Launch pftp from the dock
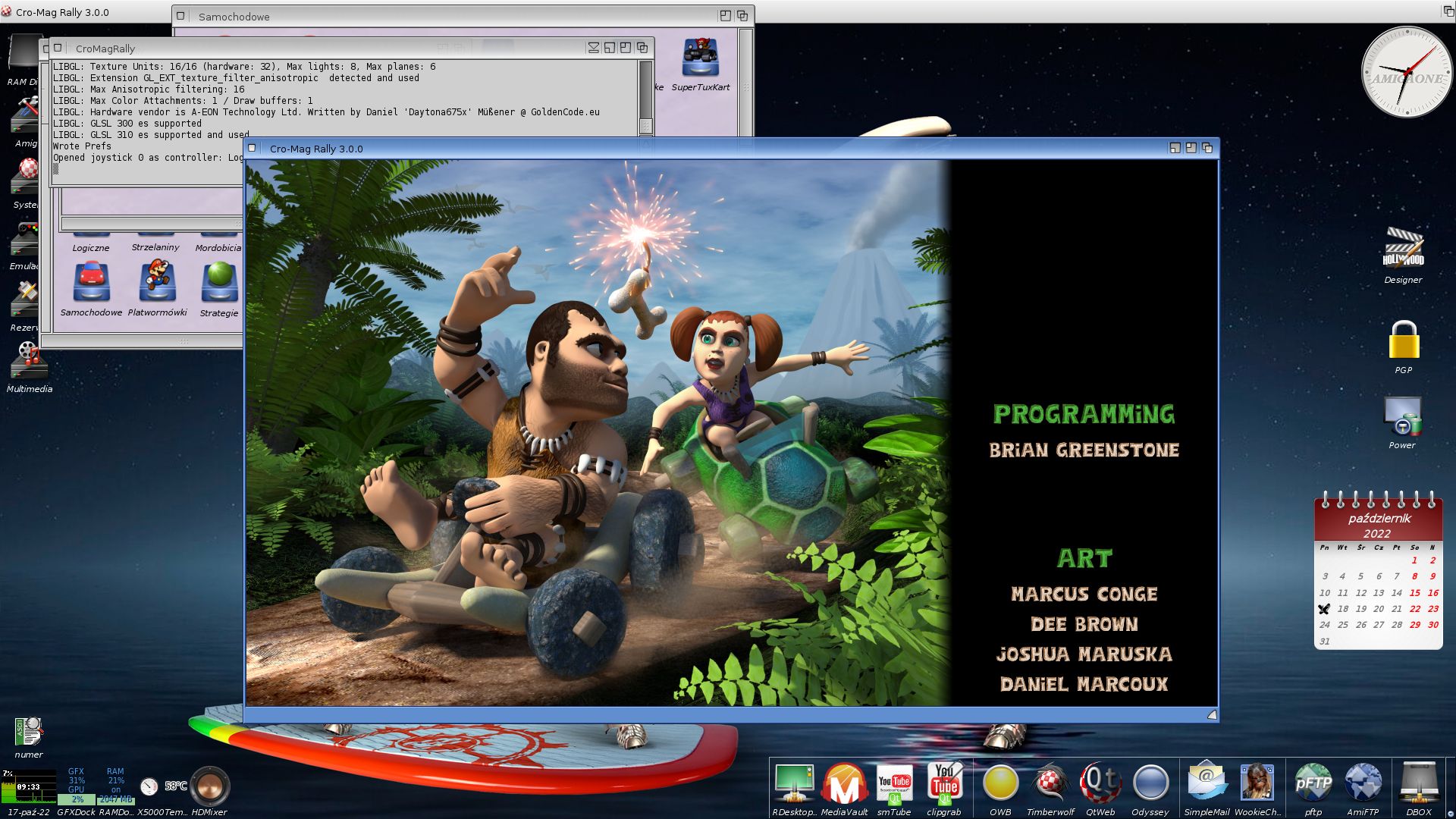The width and height of the screenshot is (1456, 819). tap(1313, 783)
